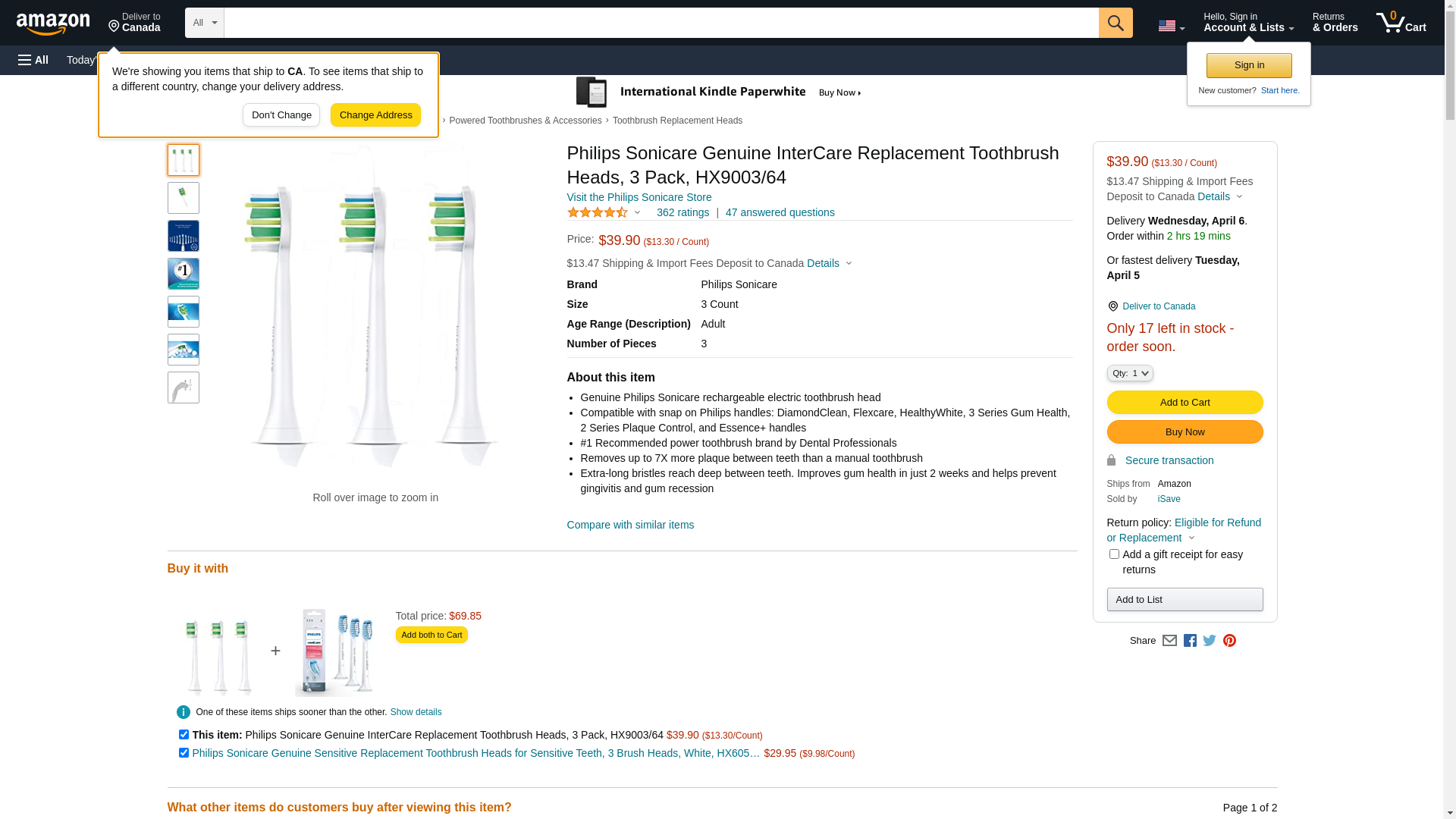Expand the All search category dropdown

[205, 23]
